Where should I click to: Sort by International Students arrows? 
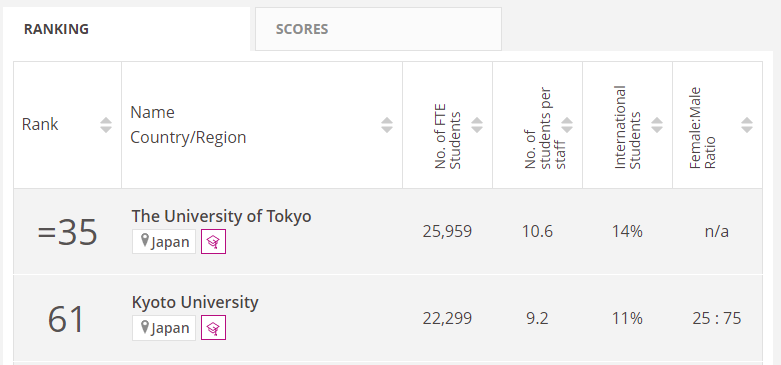point(657,125)
